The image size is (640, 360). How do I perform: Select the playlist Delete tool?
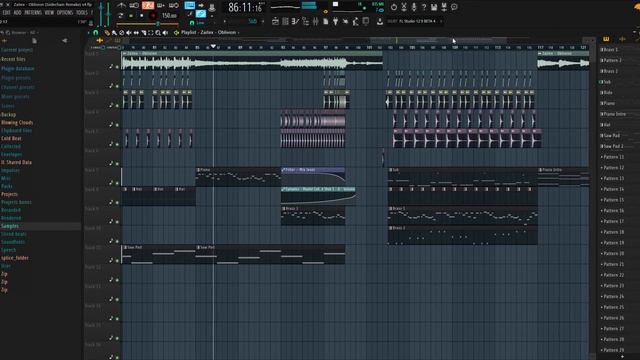tap(121, 33)
